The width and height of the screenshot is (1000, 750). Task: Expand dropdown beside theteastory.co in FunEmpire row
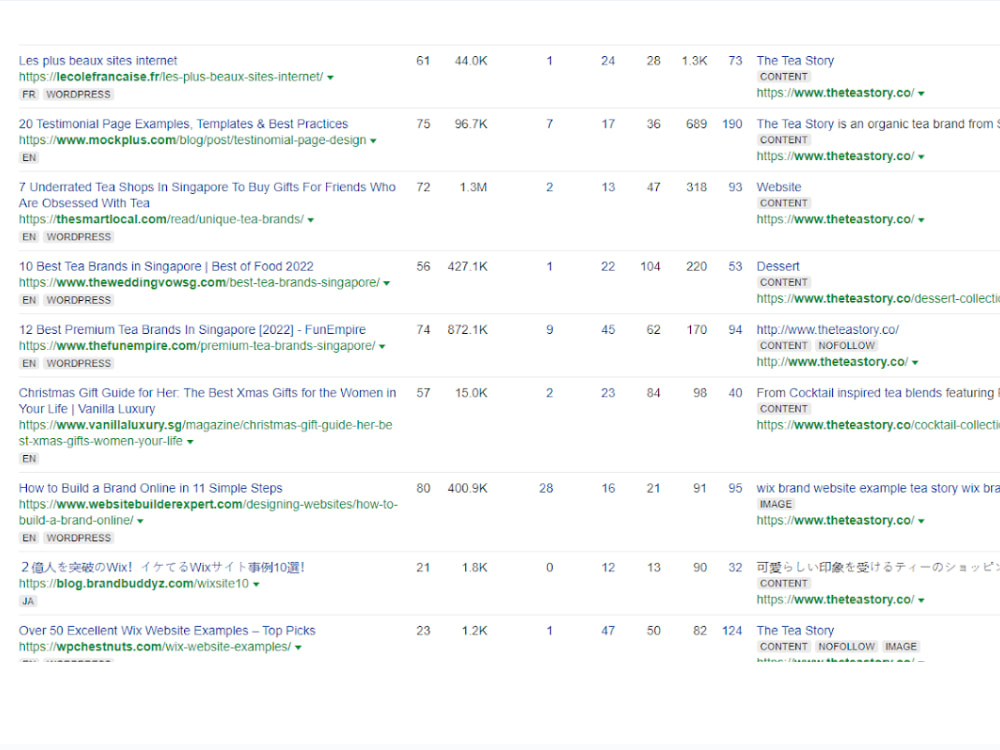tap(915, 362)
